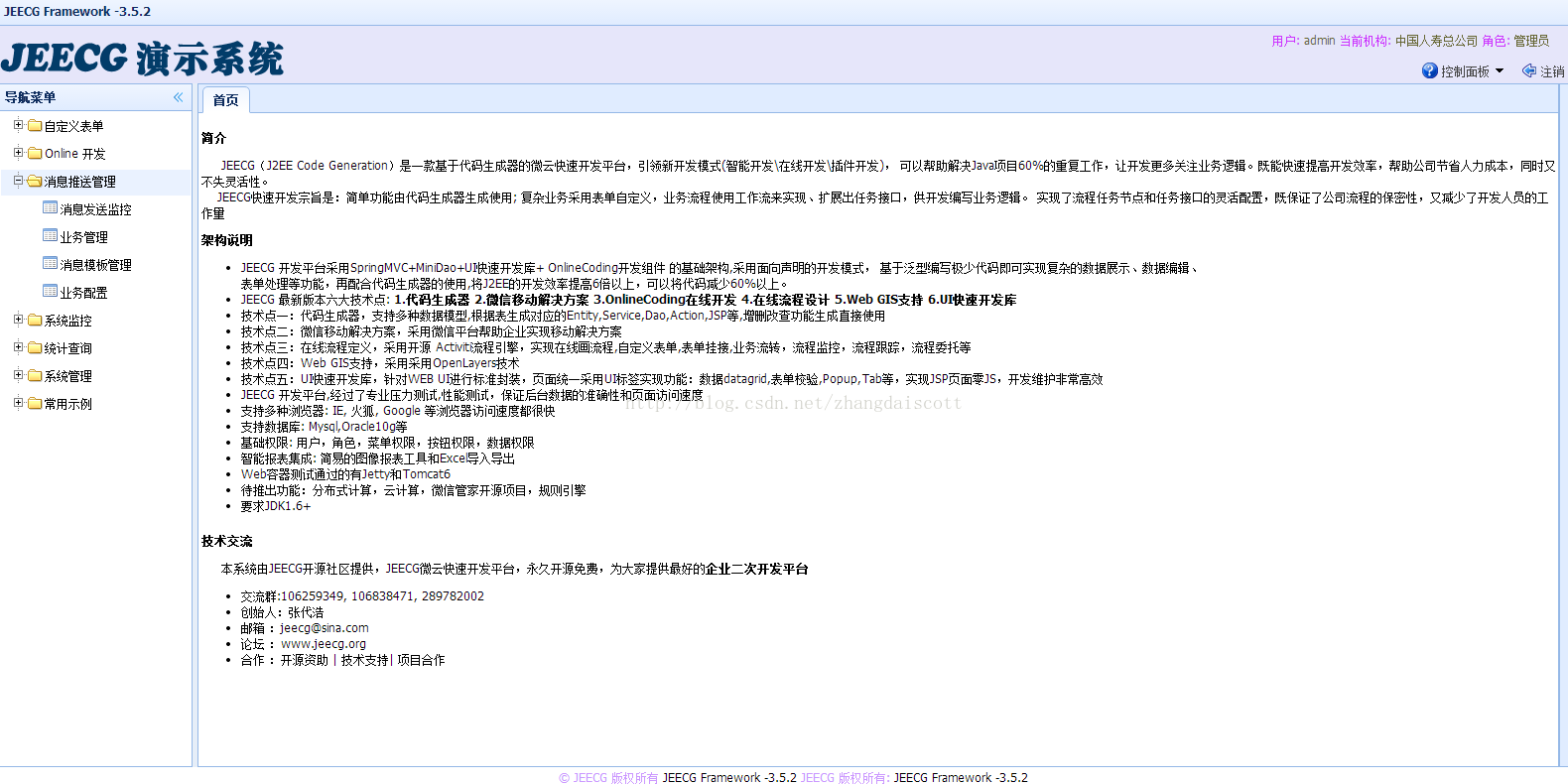
Task: Select 系统监控 in navigation tree
Action: coord(67,321)
